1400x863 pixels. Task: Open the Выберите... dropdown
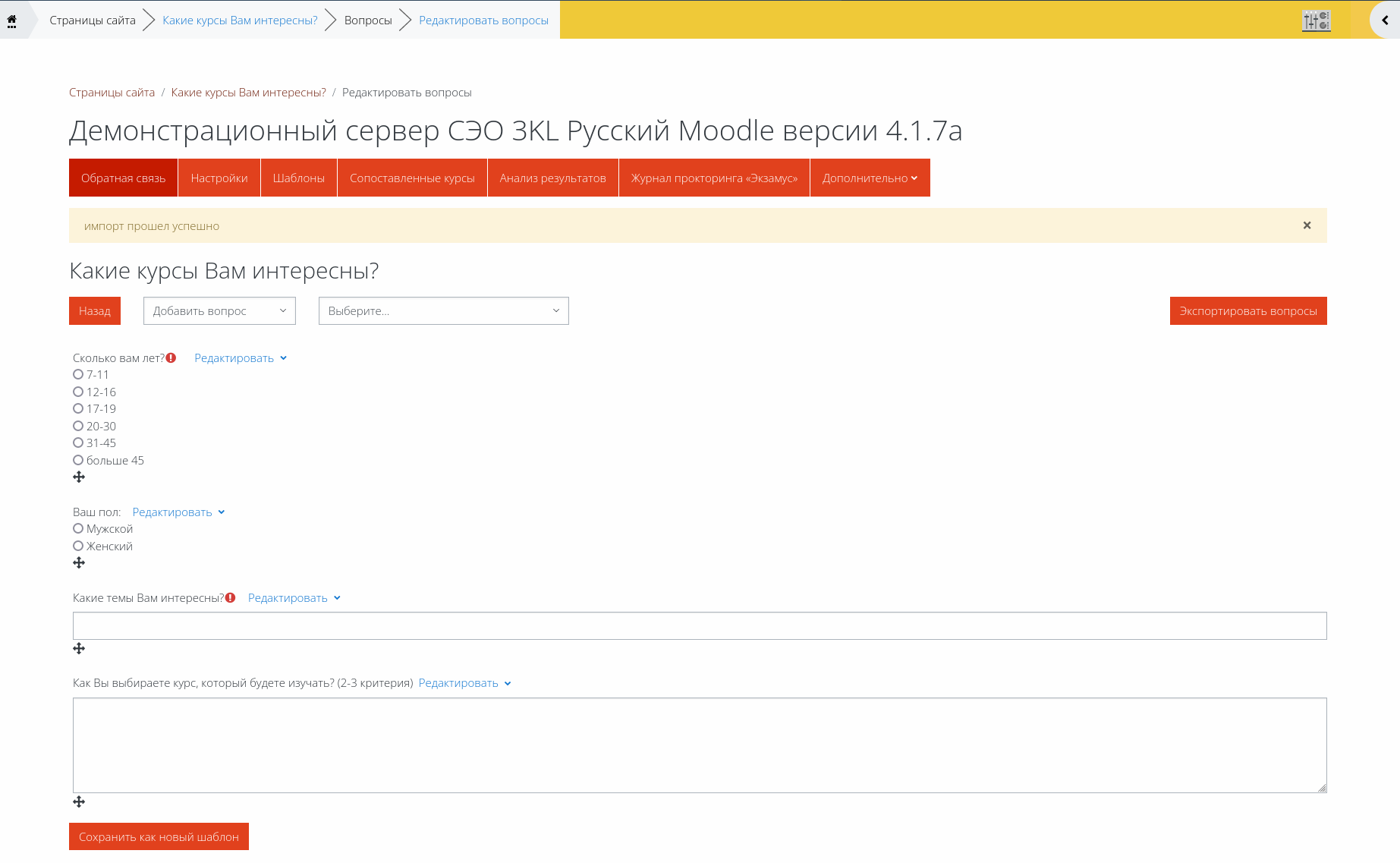tap(444, 311)
